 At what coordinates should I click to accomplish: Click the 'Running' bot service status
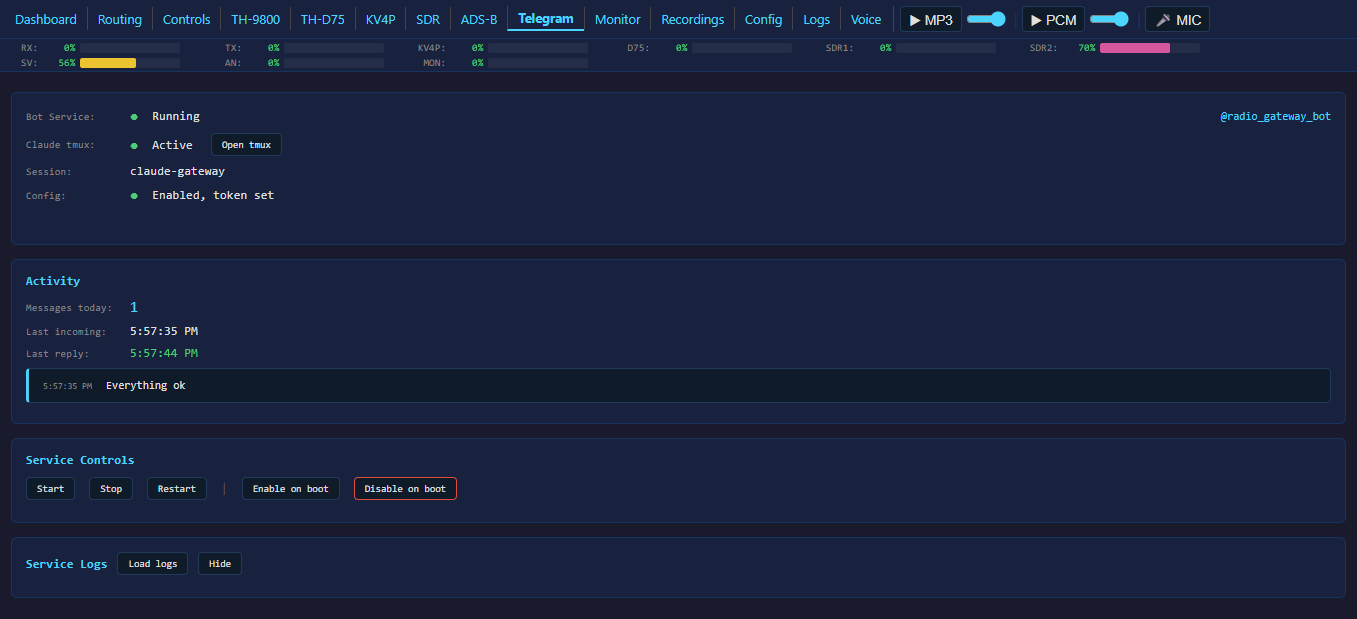point(176,117)
